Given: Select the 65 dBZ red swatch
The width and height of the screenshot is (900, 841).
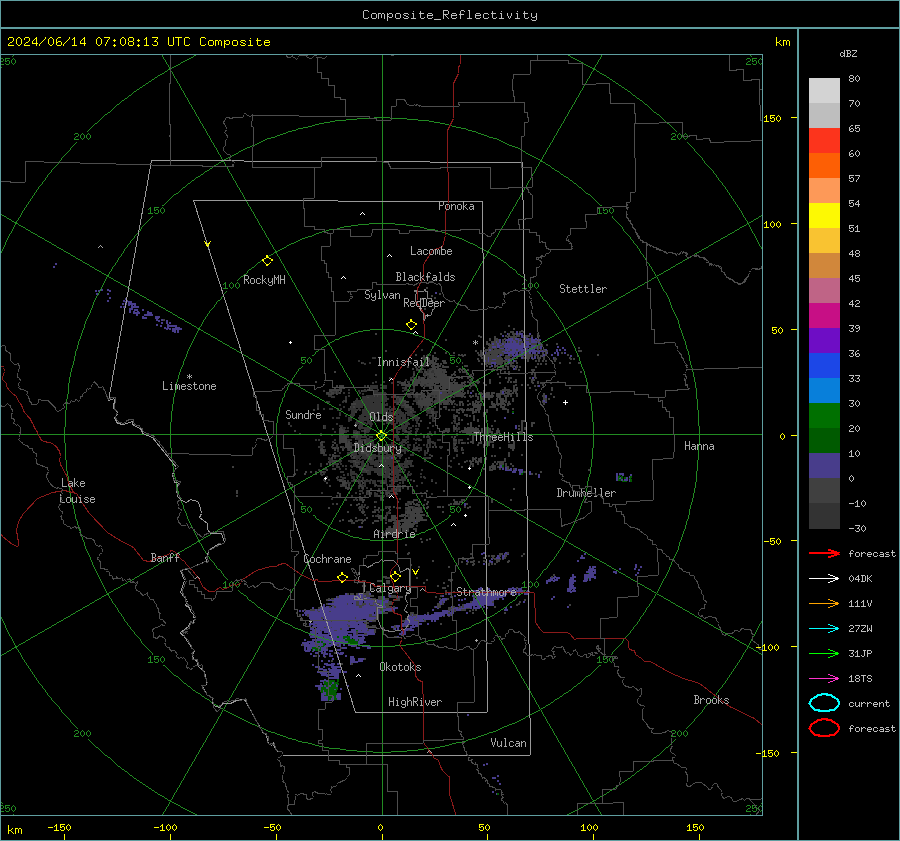Looking at the screenshot, I should 824,140.
